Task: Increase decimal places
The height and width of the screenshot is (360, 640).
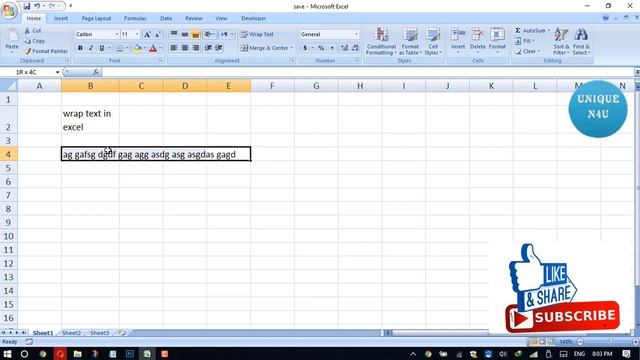Action: click(x=344, y=48)
